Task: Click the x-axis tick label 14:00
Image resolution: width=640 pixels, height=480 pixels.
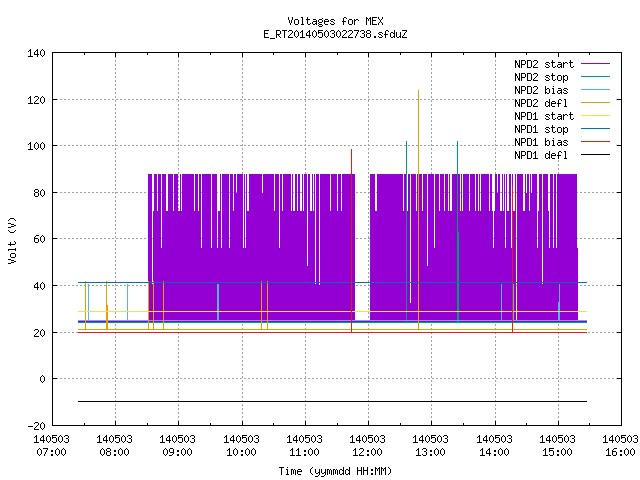Action: (494, 452)
